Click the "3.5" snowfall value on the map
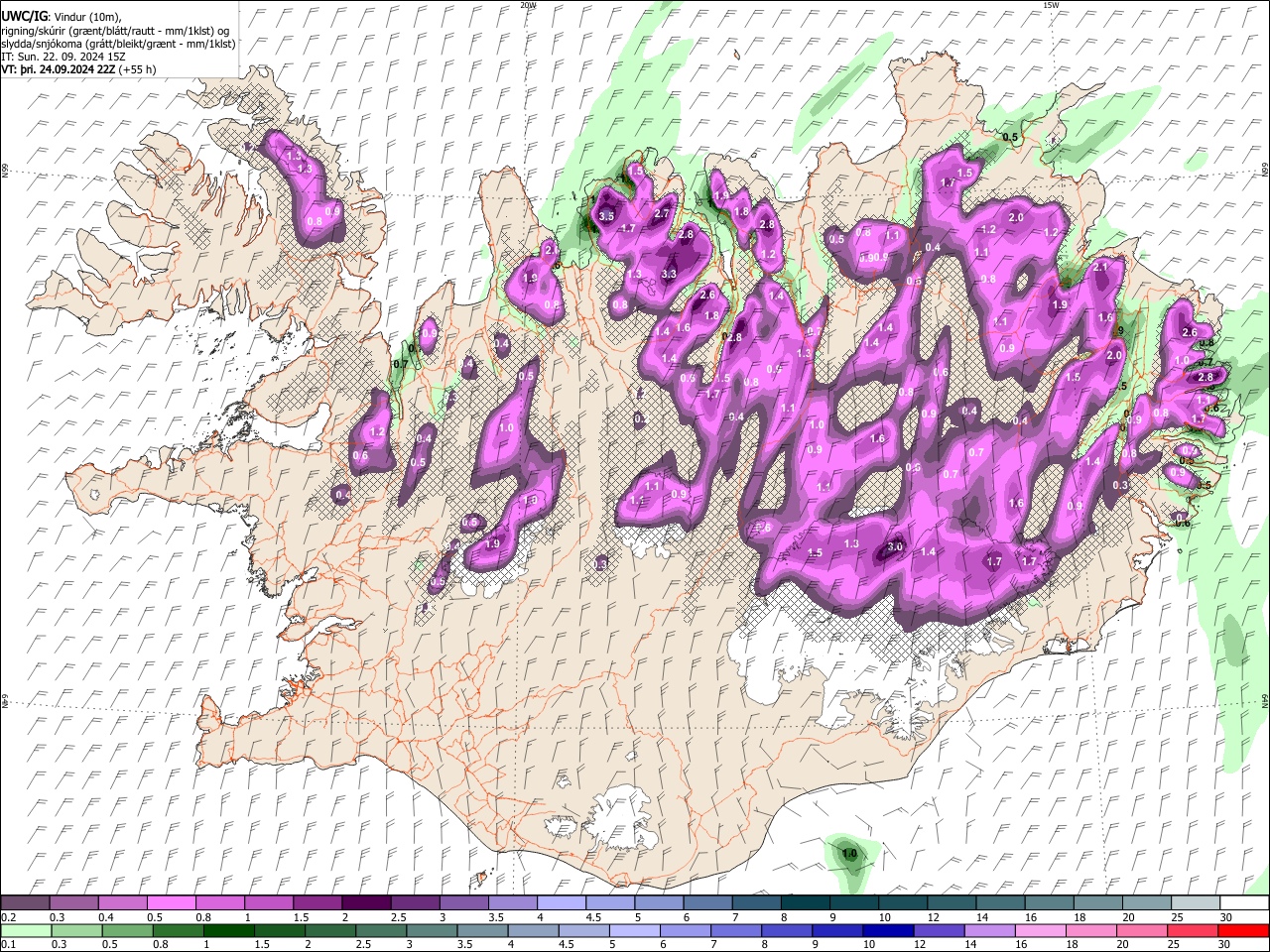Image resolution: width=1270 pixels, height=952 pixels. tap(607, 215)
